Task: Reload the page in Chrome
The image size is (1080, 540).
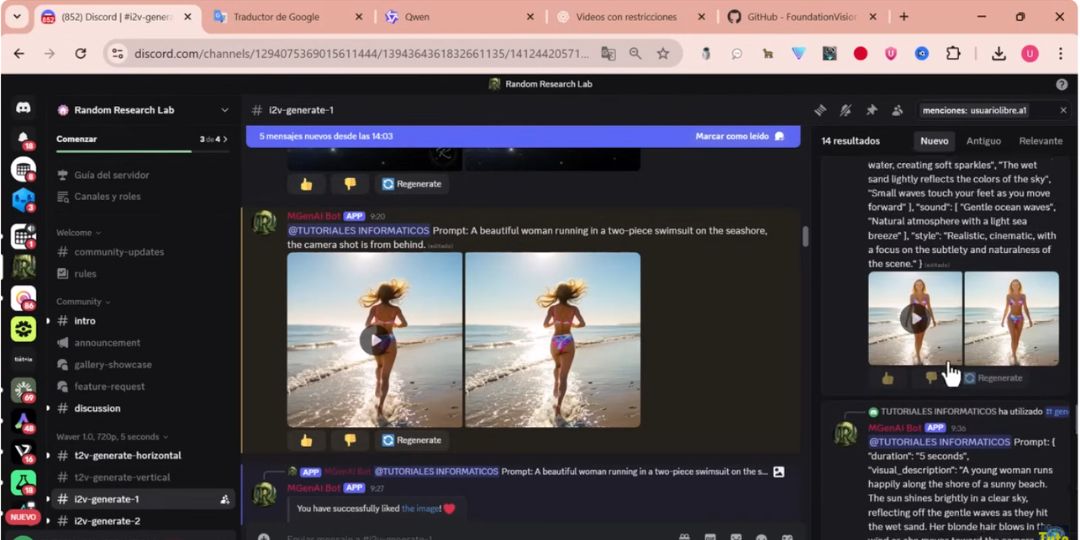Action: coord(81,54)
